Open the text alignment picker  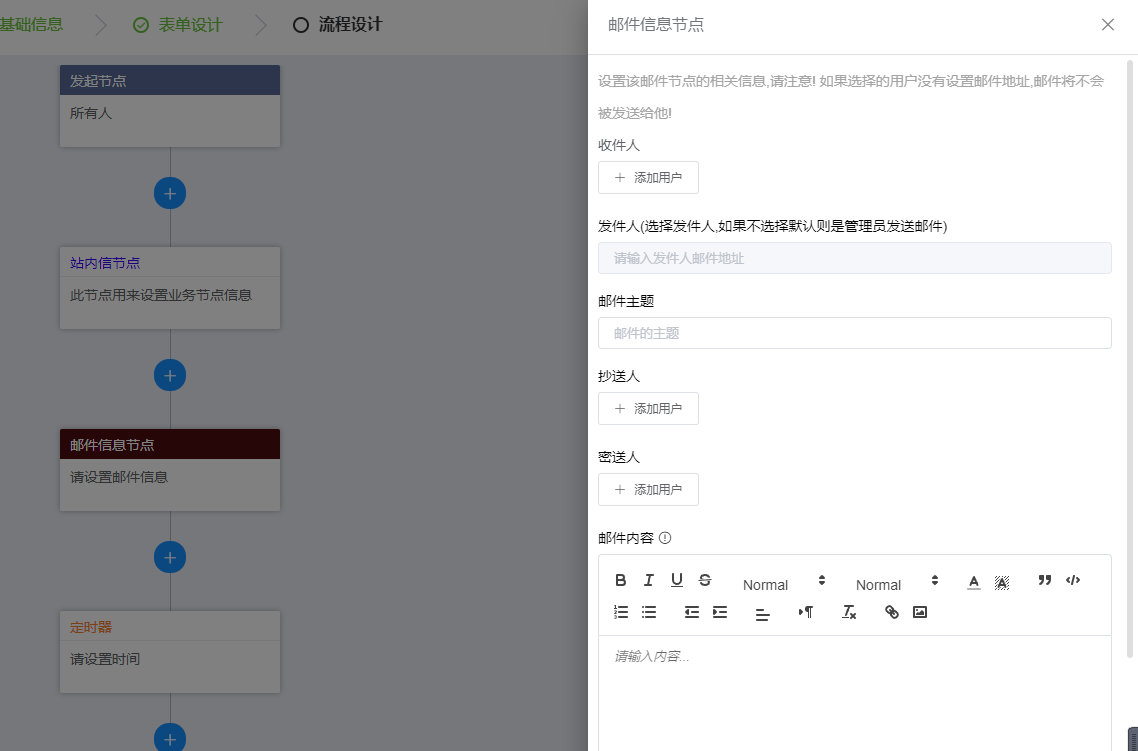click(763, 614)
